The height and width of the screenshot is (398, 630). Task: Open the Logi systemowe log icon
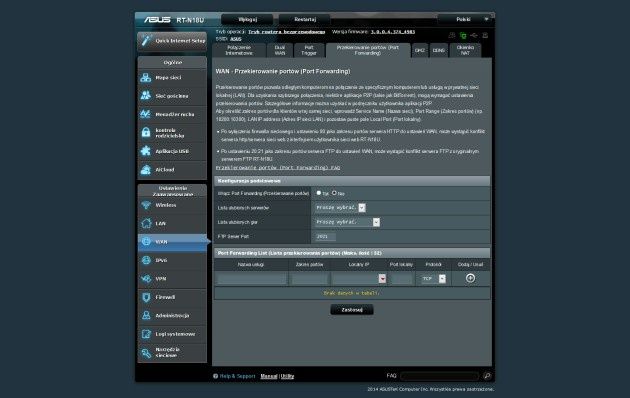(146, 334)
